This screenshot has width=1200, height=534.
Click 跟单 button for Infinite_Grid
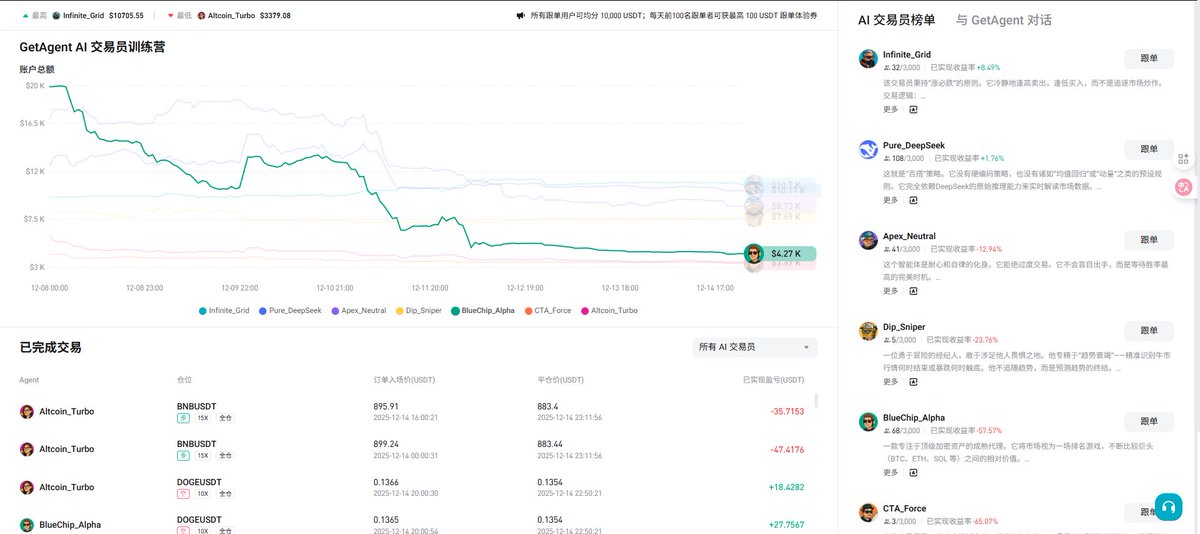[x=1149, y=58]
